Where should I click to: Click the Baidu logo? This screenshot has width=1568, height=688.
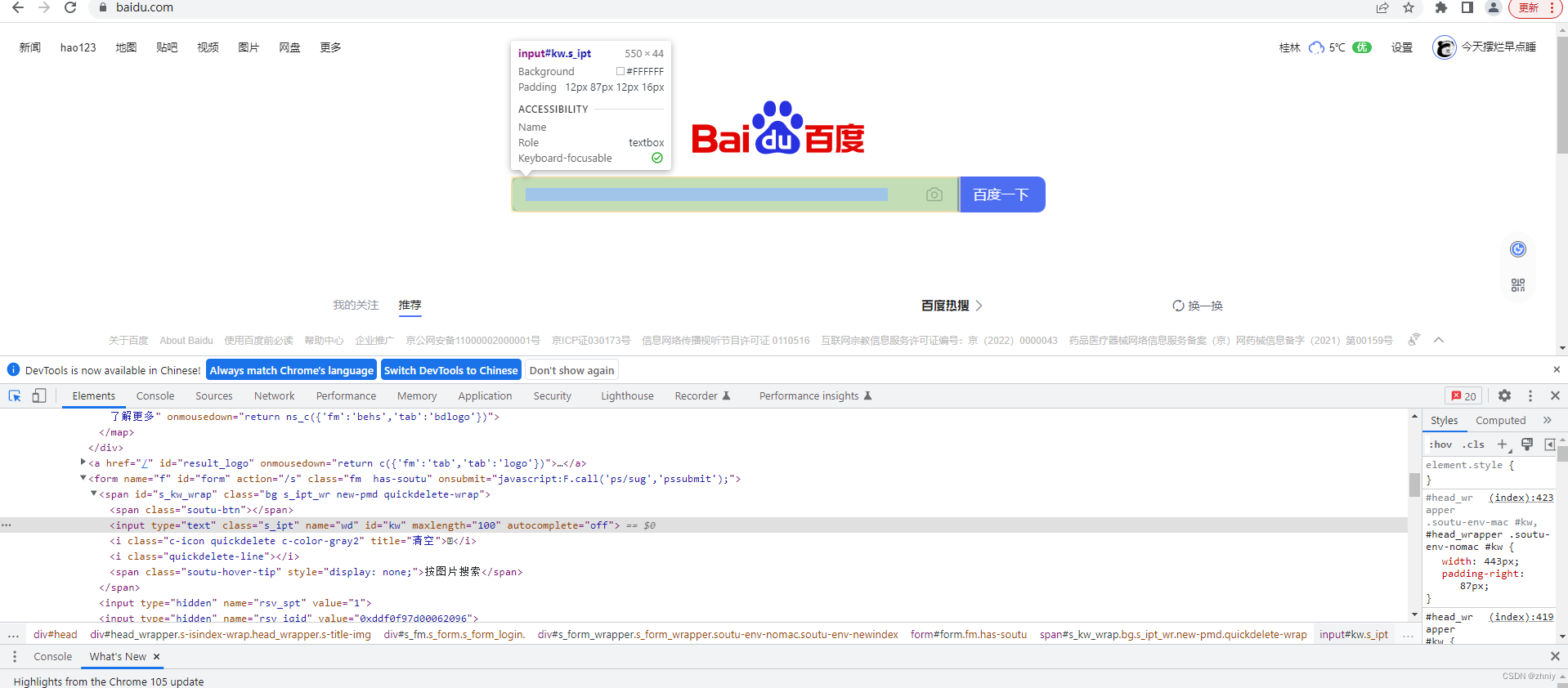(x=777, y=127)
